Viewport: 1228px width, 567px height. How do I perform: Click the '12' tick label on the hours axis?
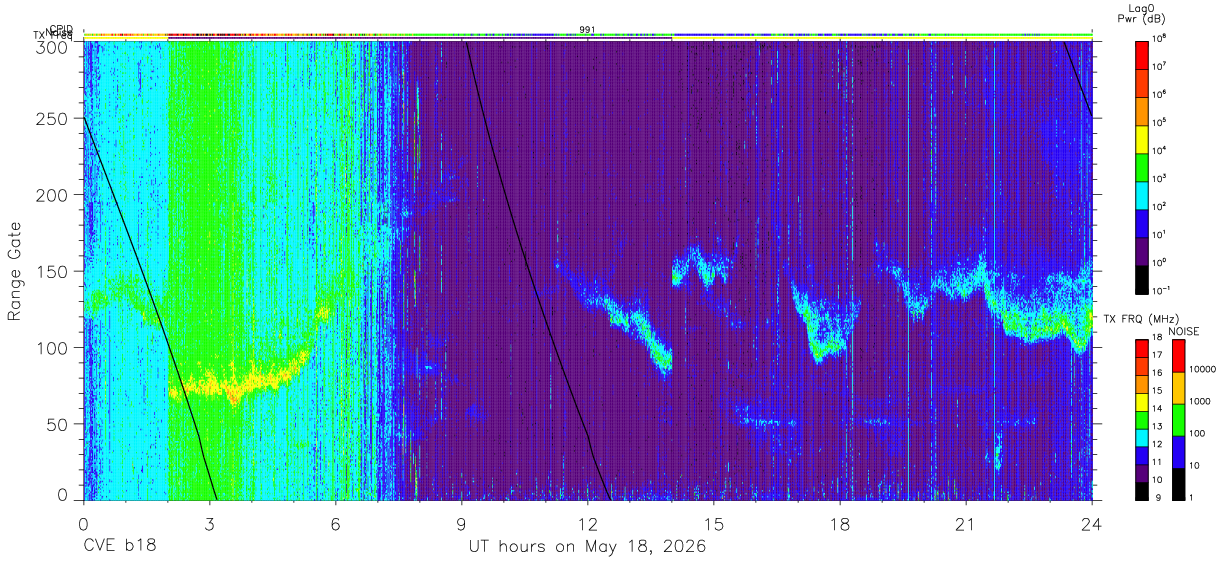coord(588,524)
